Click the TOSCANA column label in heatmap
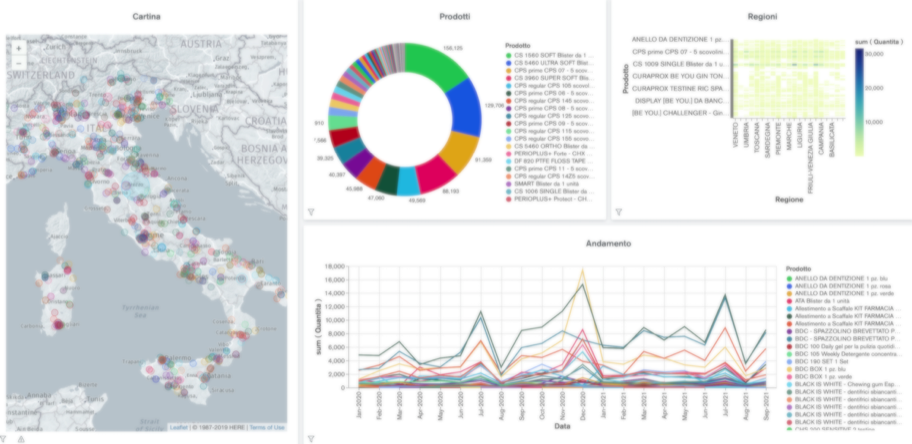Screen dimensions: 912x444 pos(757,137)
